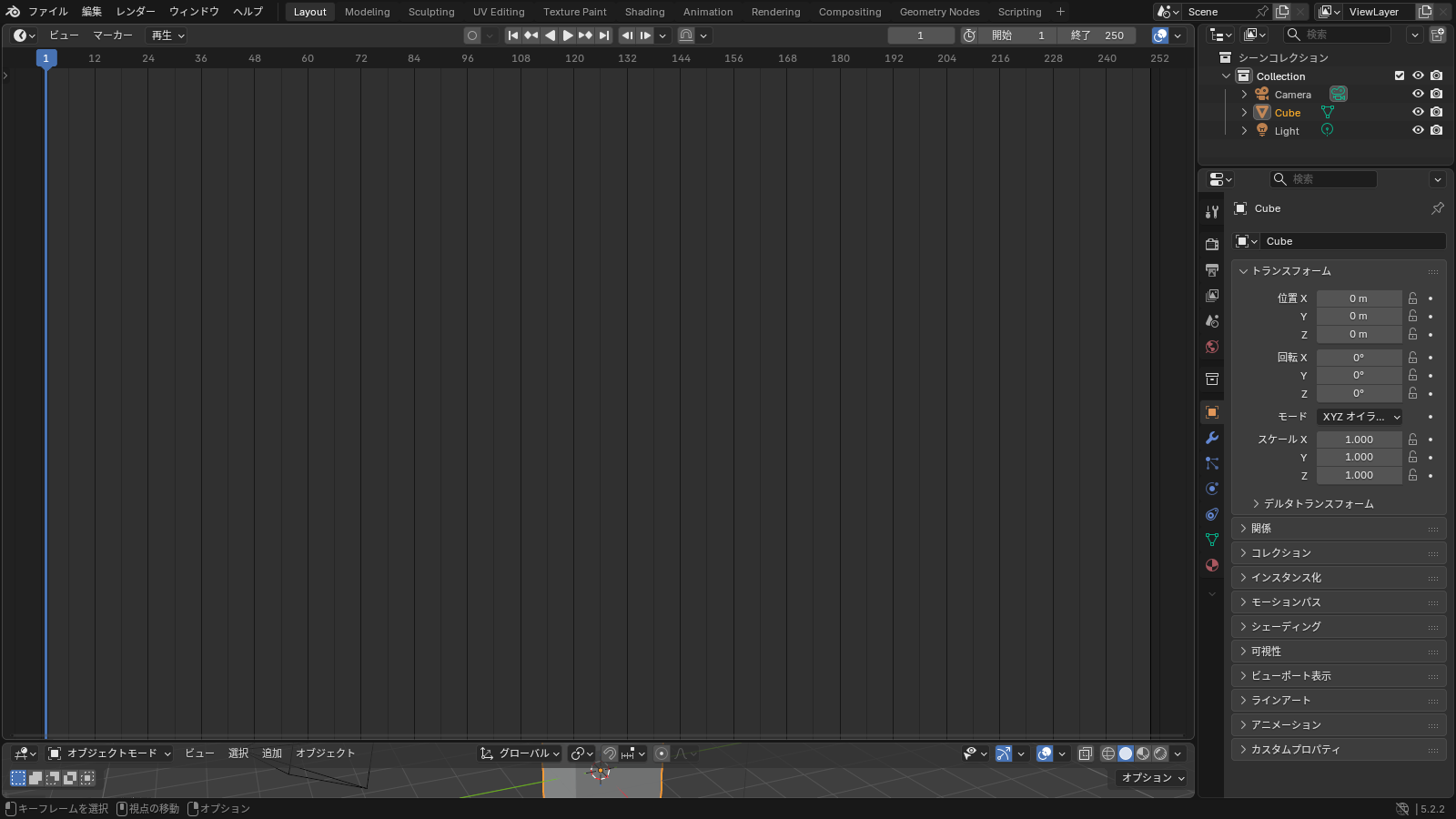Hide the Camera in the viewport

(x=1418, y=94)
